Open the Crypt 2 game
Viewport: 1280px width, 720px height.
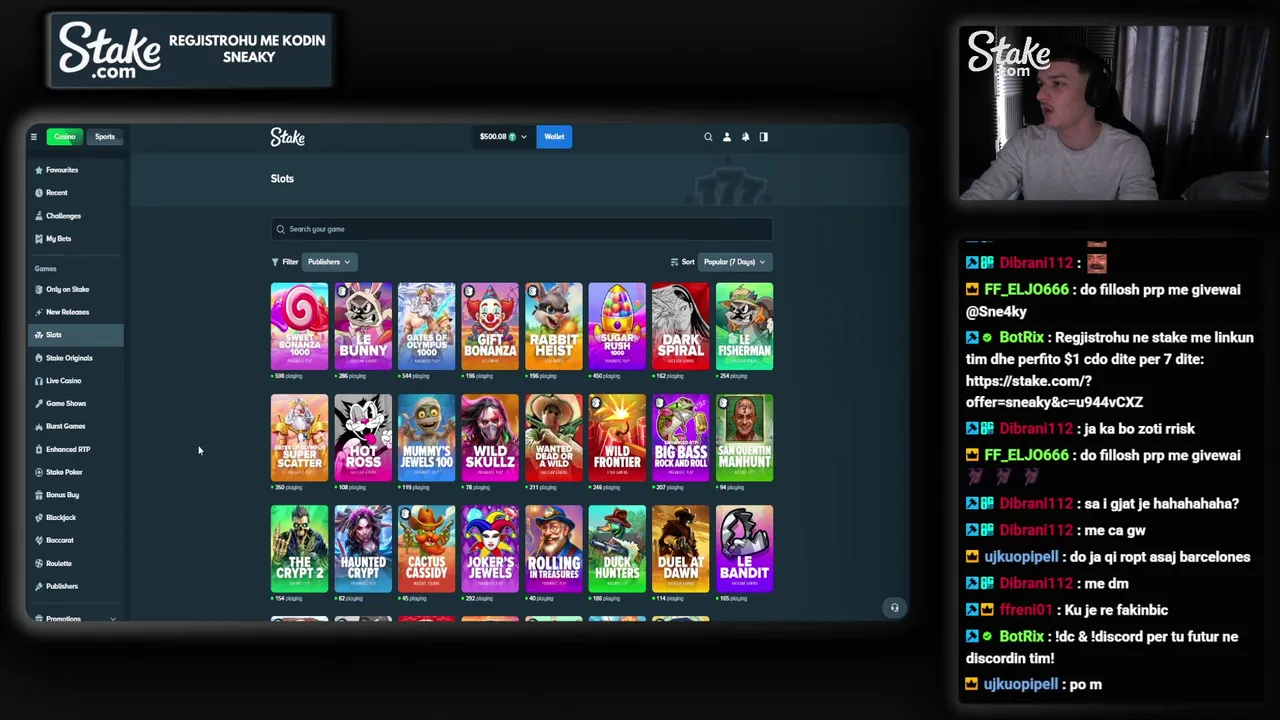point(299,549)
